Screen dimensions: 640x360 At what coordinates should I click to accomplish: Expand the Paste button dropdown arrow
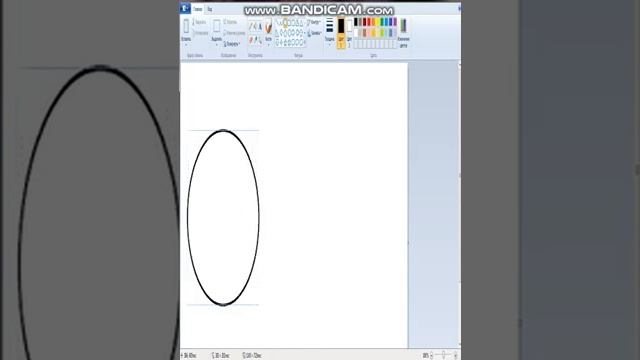pyautogui.click(x=187, y=43)
